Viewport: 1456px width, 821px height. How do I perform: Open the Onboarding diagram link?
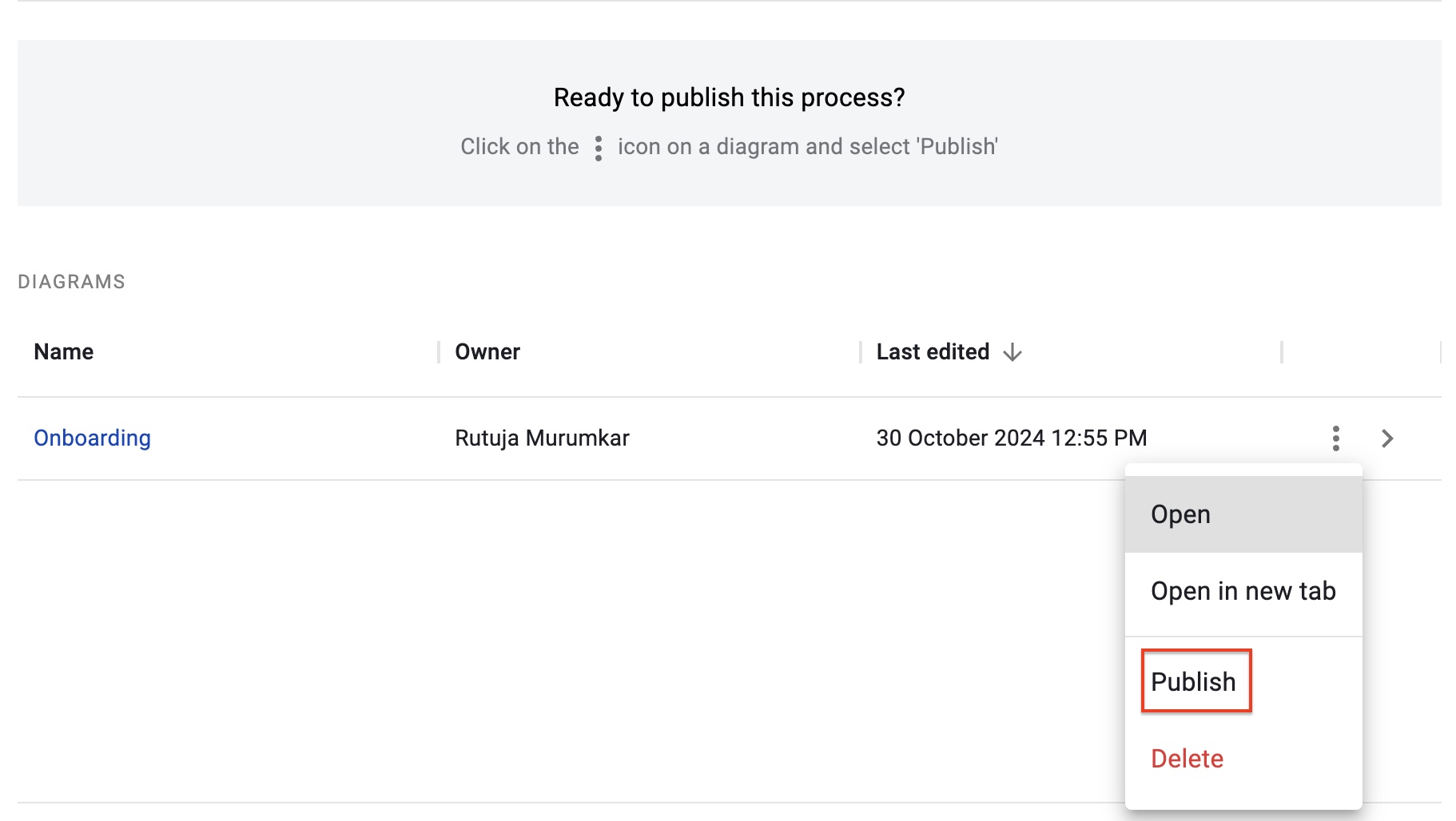point(92,438)
